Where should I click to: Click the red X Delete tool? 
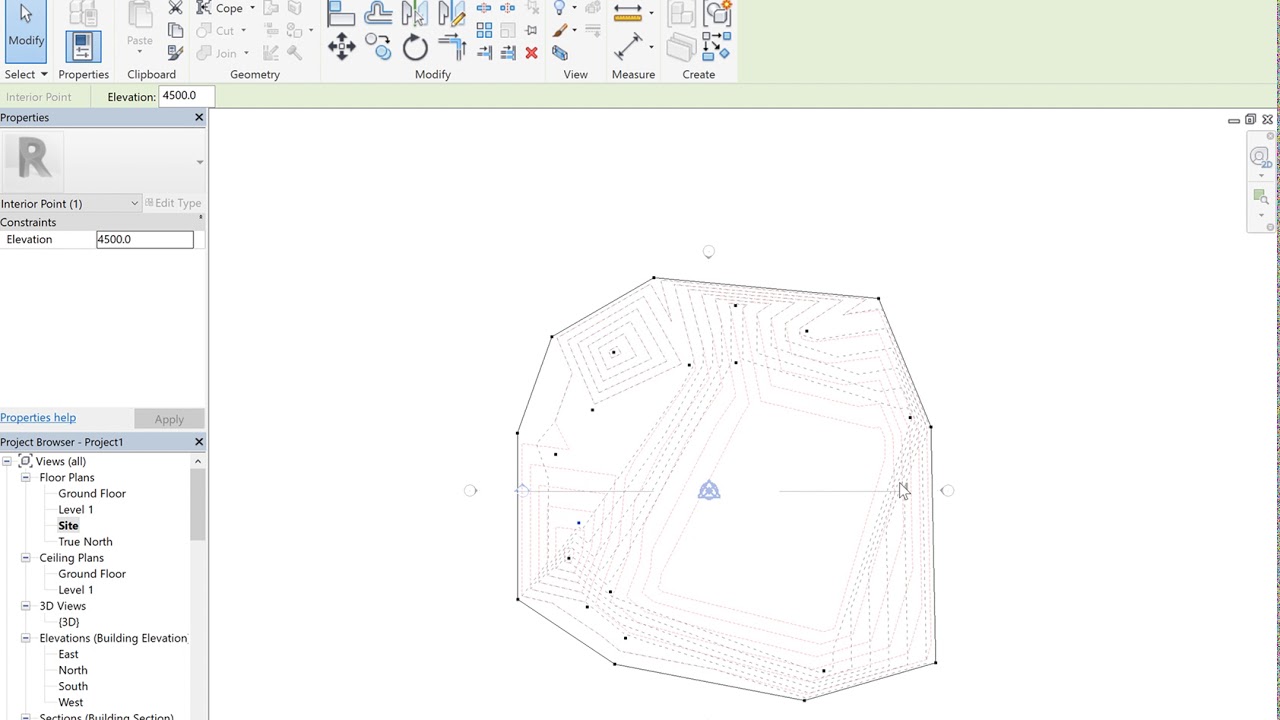coord(531,53)
